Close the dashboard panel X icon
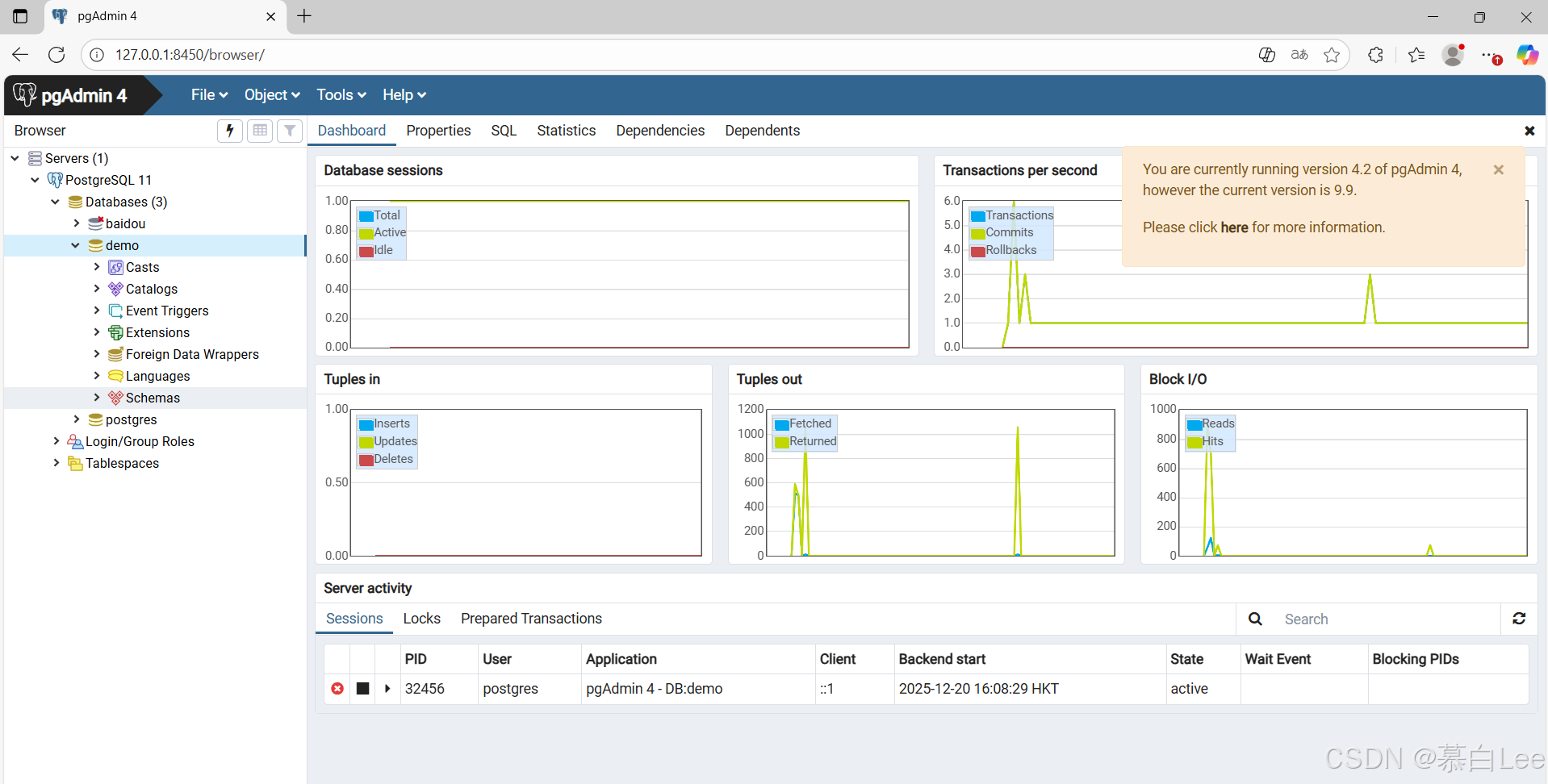Viewport: 1548px width, 784px height. (x=1529, y=131)
